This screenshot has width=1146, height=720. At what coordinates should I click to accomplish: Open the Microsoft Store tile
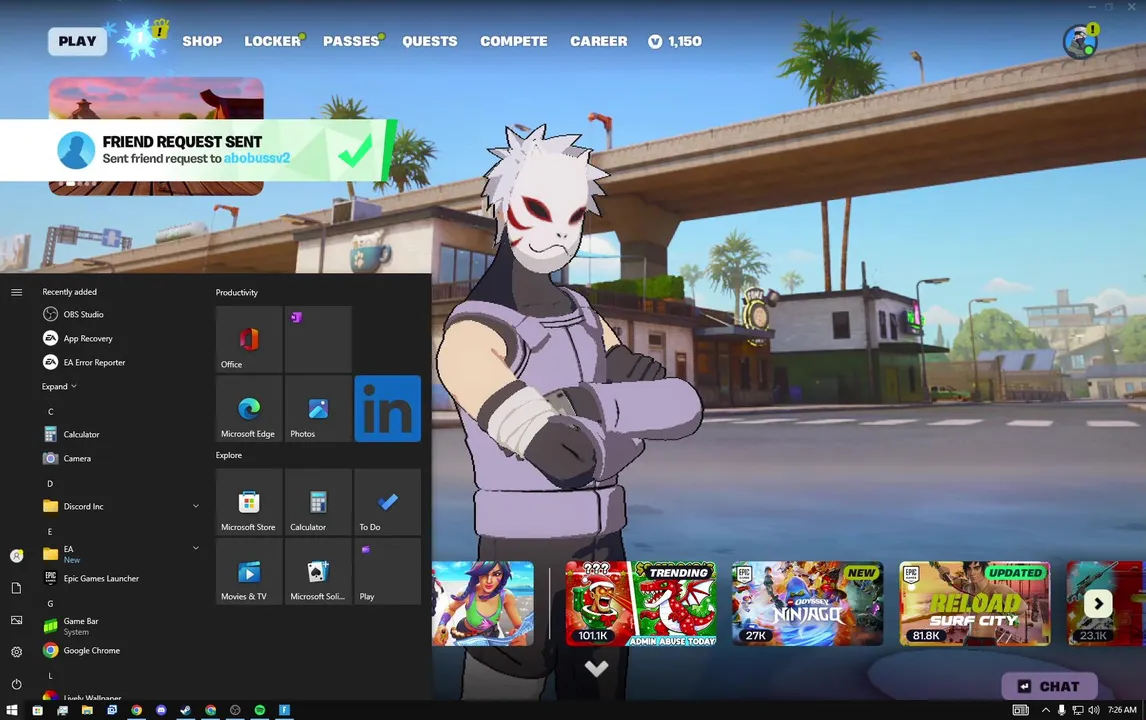[x=248, y=502]
